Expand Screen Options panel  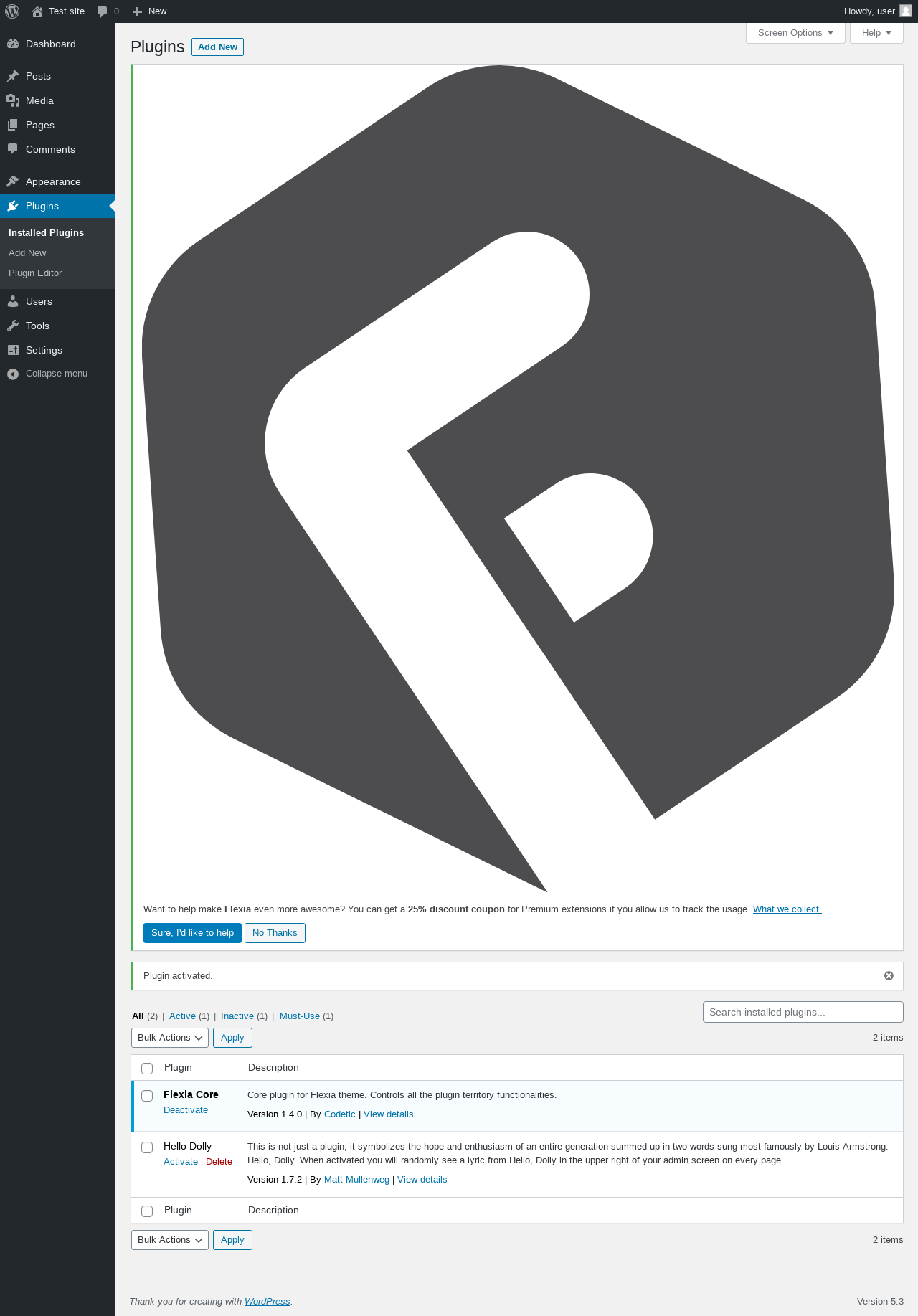point(795,33)
